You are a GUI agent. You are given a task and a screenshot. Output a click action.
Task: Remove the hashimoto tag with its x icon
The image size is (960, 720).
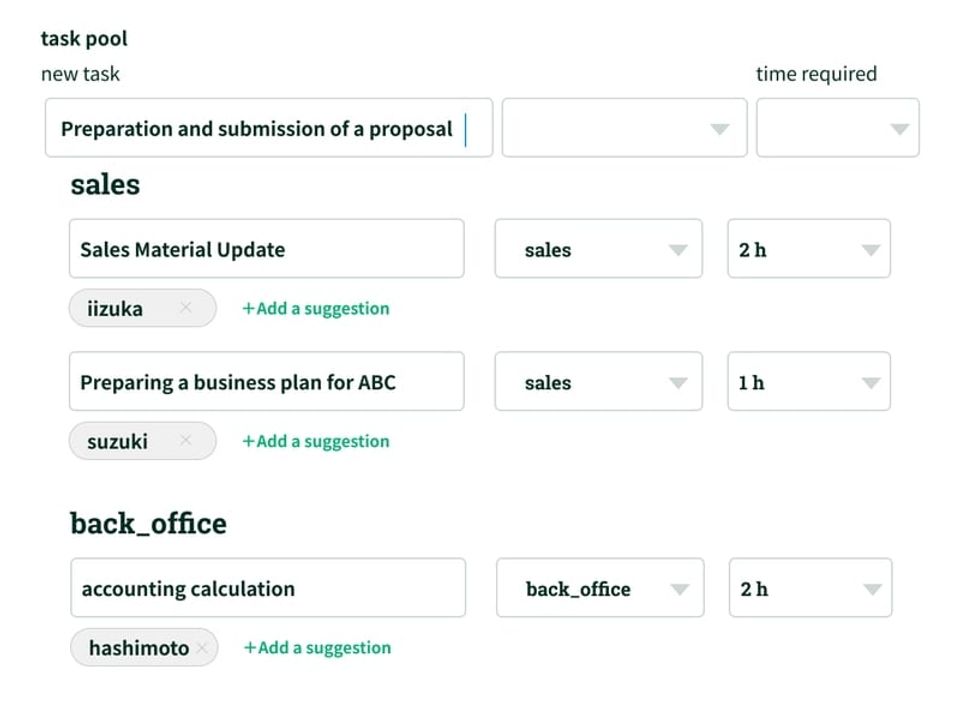coord(203,648)
